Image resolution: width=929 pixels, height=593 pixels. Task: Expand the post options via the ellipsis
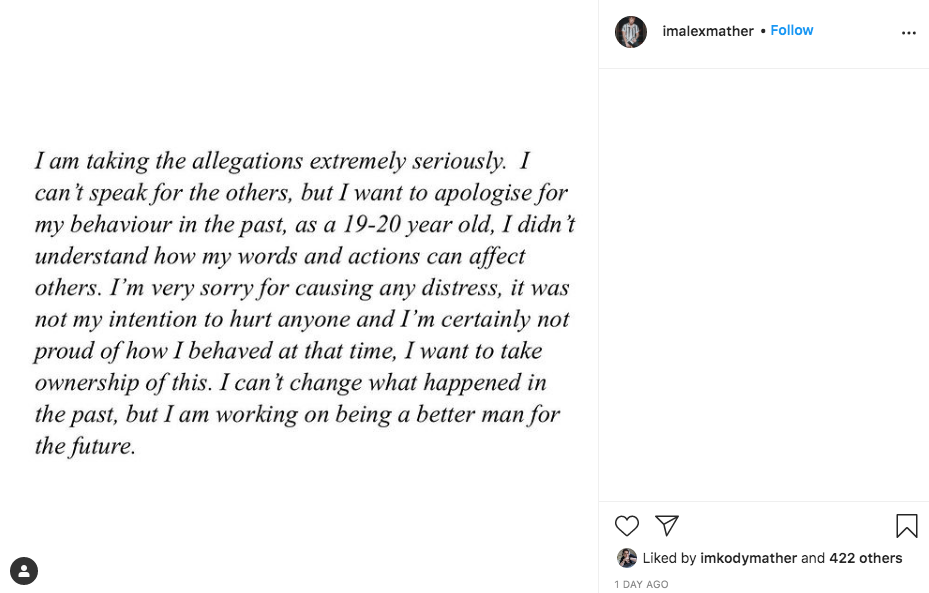pos(908,31)
